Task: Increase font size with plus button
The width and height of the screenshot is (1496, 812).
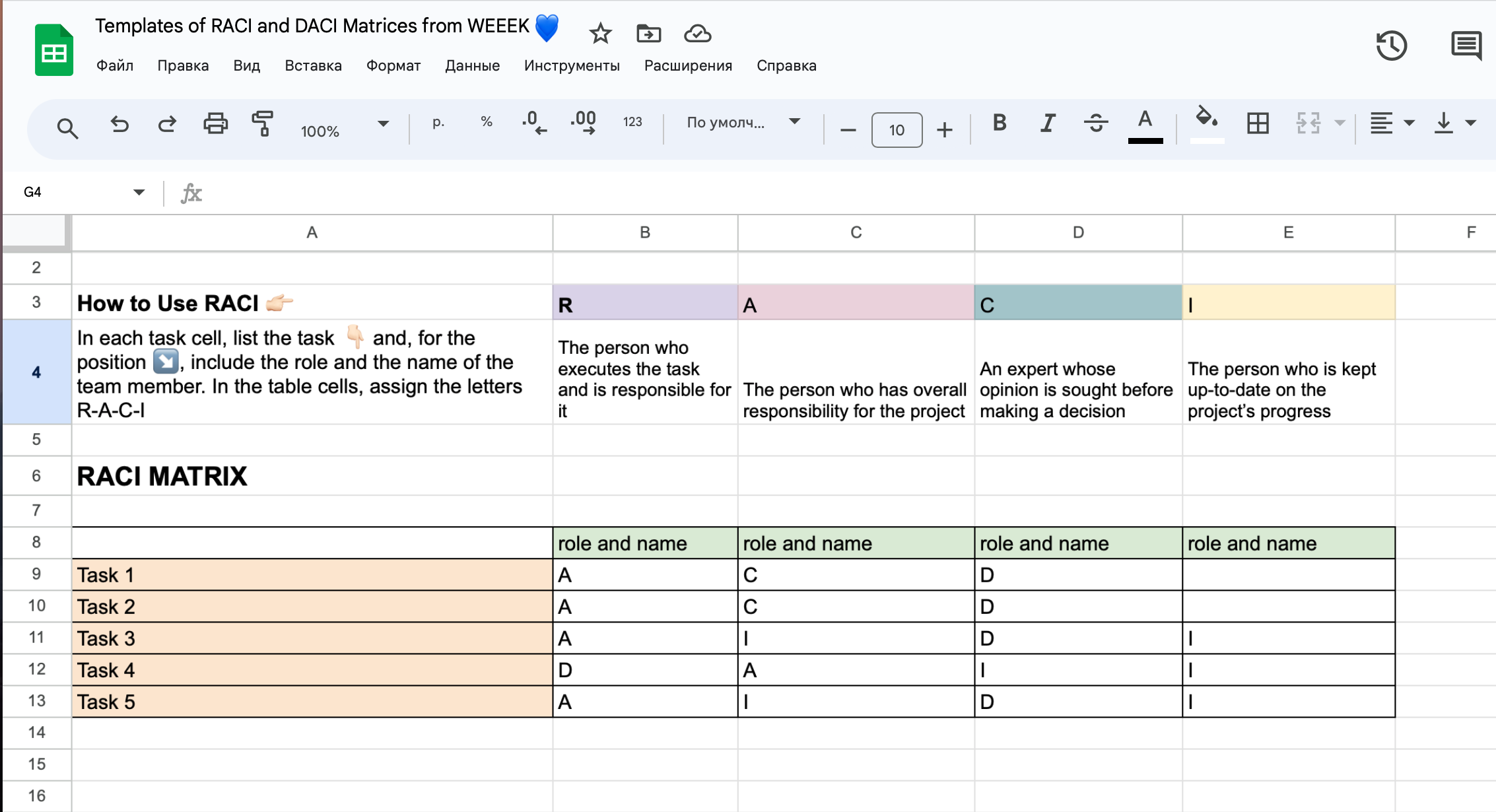Action: (x=945, y=130)
